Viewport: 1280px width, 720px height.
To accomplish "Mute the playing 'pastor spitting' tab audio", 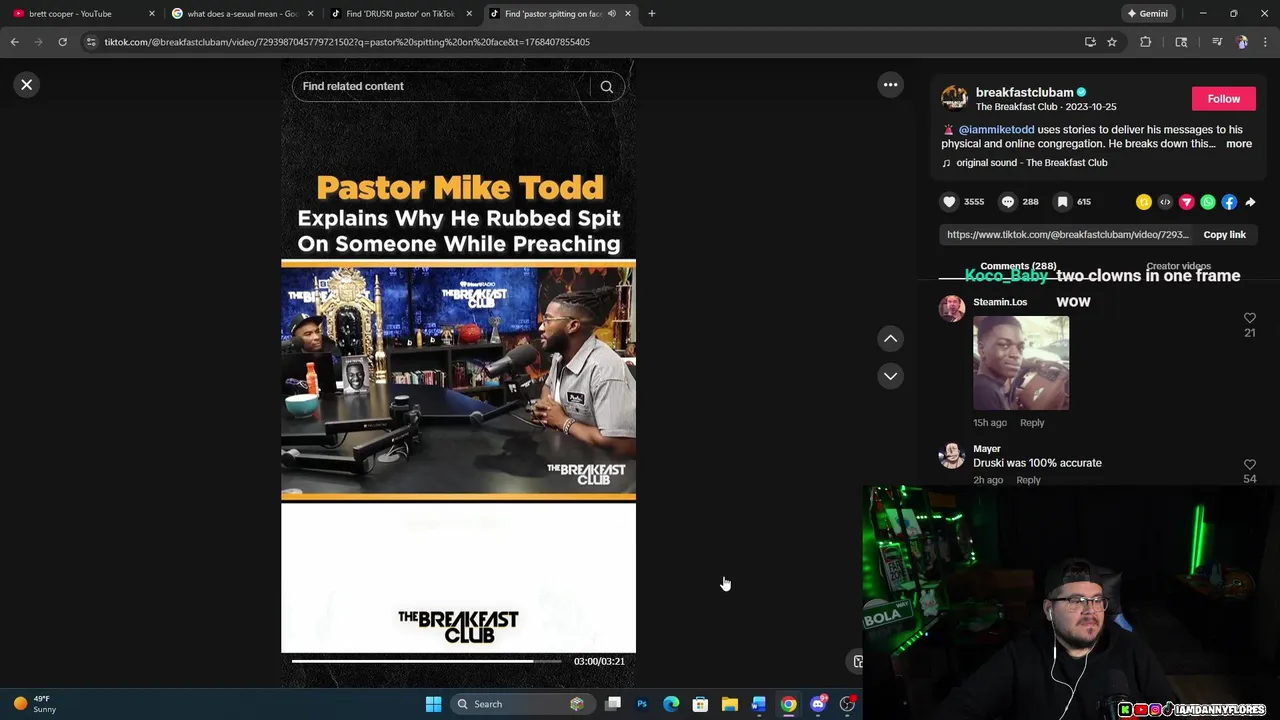I will point(611,14).
